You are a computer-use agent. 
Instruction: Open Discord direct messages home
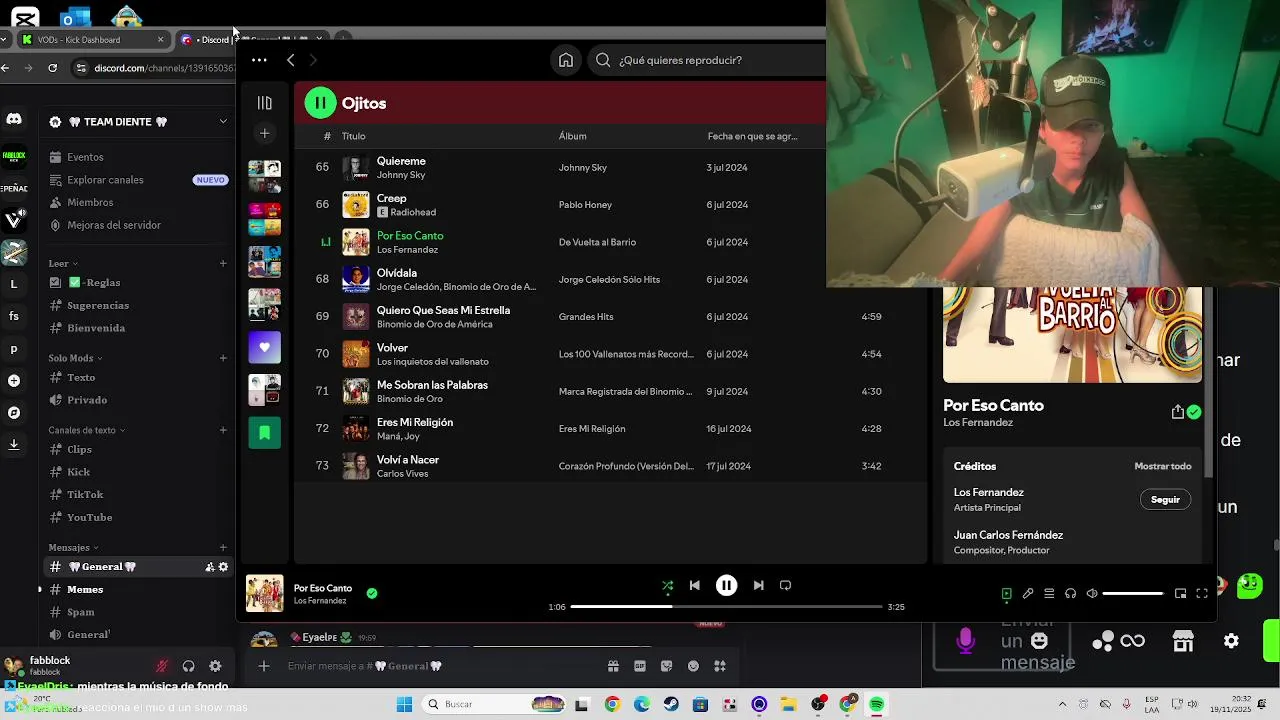pyautogui.click(x=14, y=120)
